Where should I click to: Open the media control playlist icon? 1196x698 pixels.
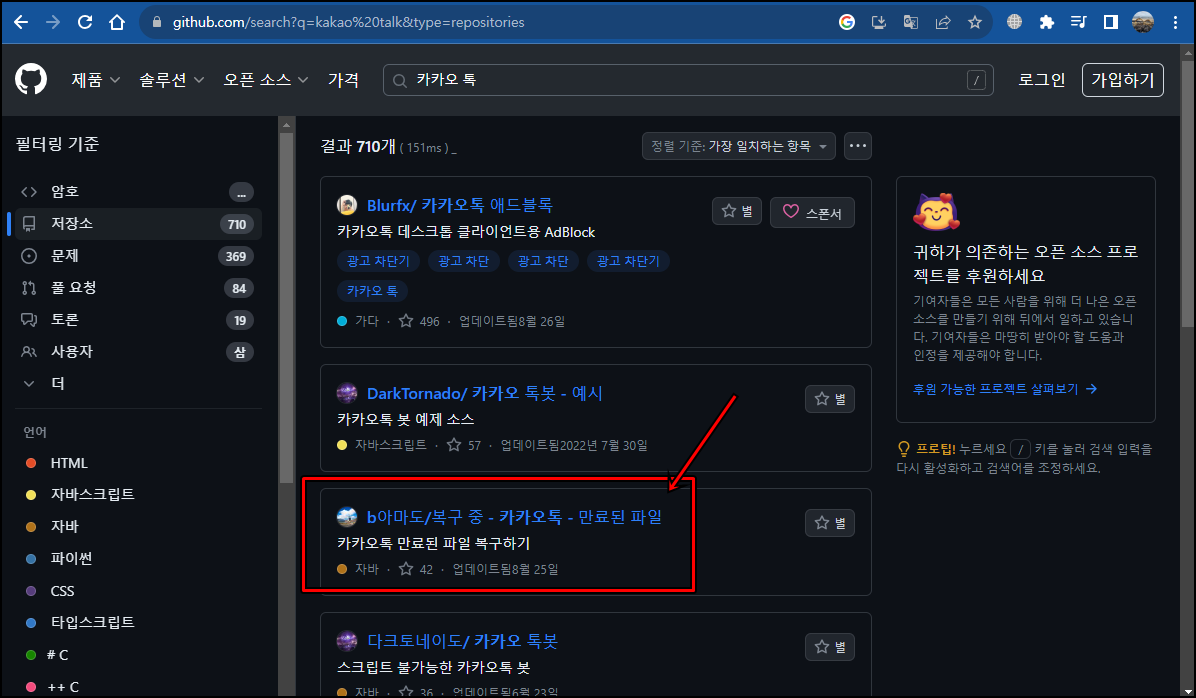point(1079,22)
